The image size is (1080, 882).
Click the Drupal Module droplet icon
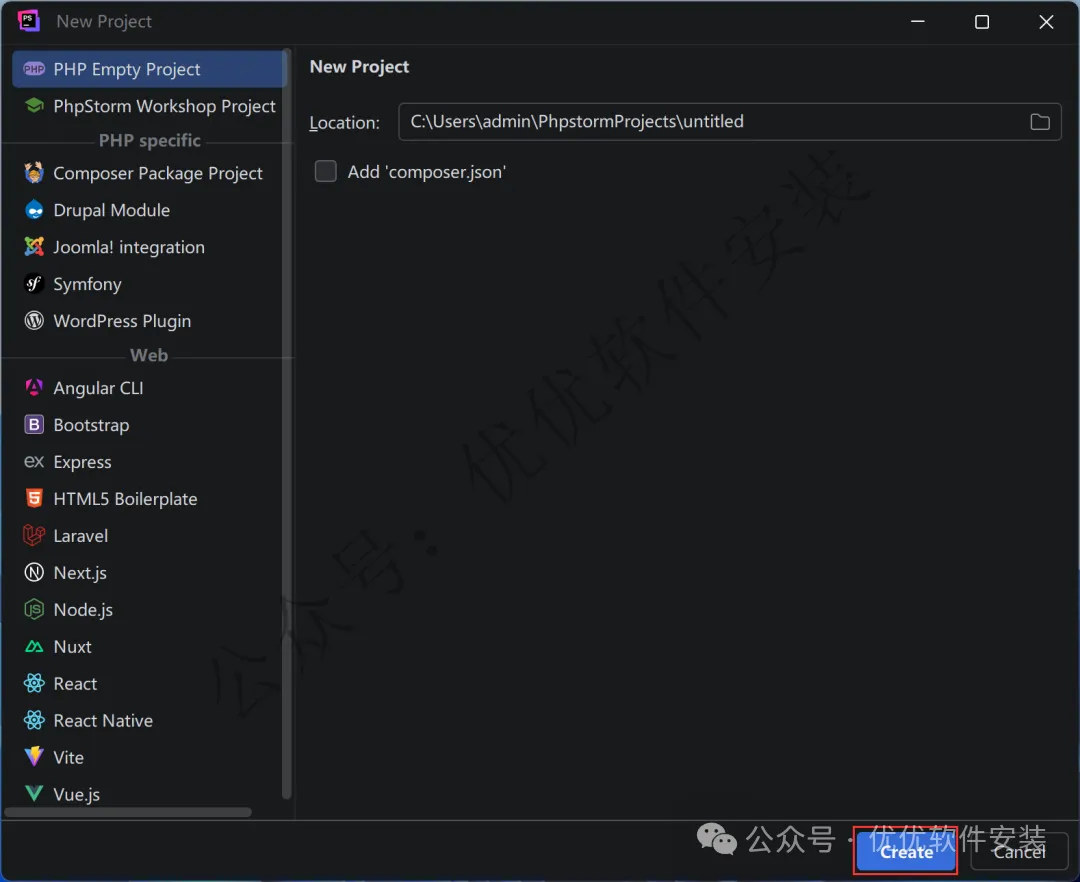click(34, 210)
